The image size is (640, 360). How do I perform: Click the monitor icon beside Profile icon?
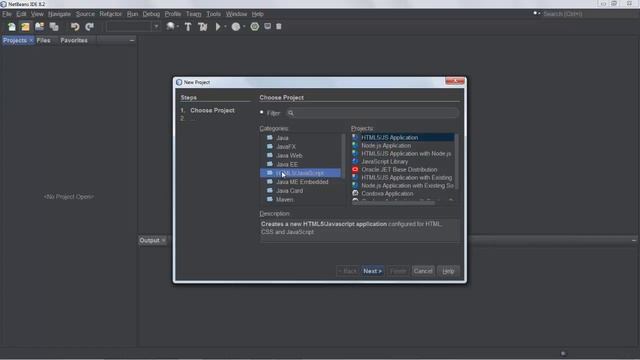point(267,27)
